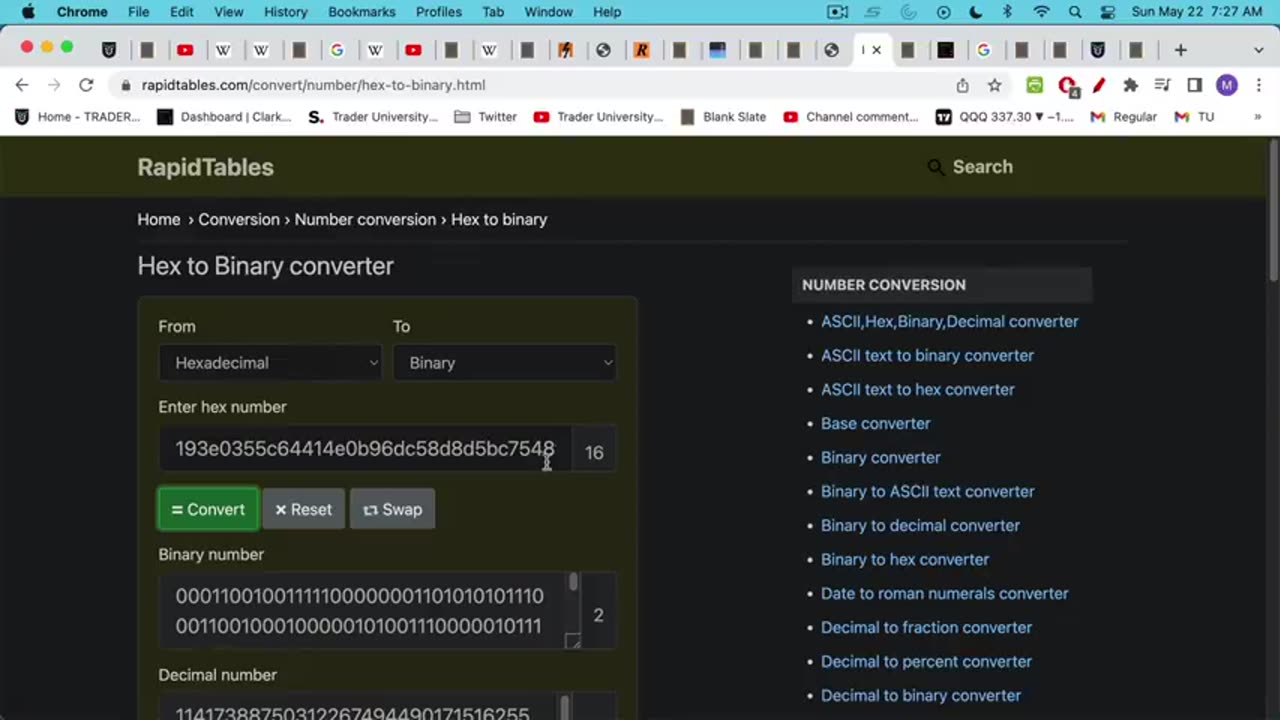
Task: Open the File menu
Action: pos(138,12)
